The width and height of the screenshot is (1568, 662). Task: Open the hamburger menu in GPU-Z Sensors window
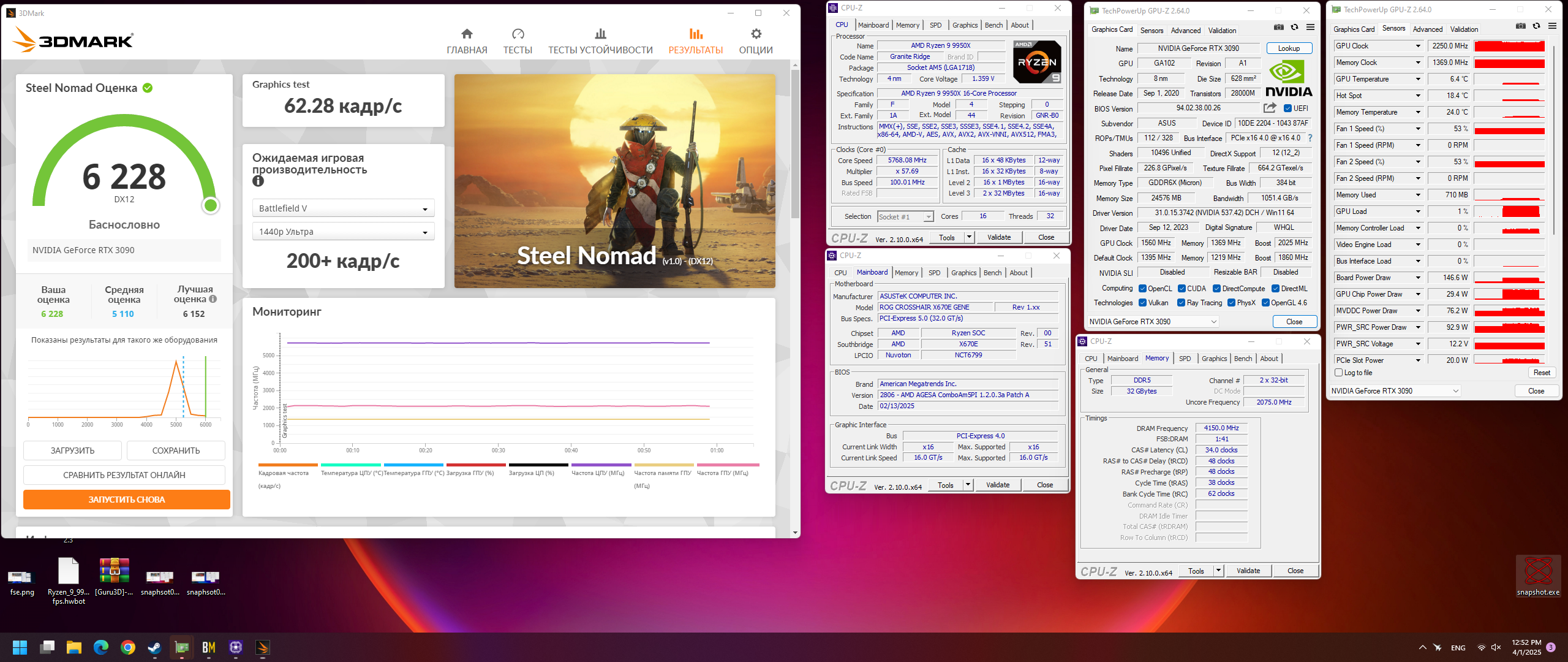[x=1552, y=26]
